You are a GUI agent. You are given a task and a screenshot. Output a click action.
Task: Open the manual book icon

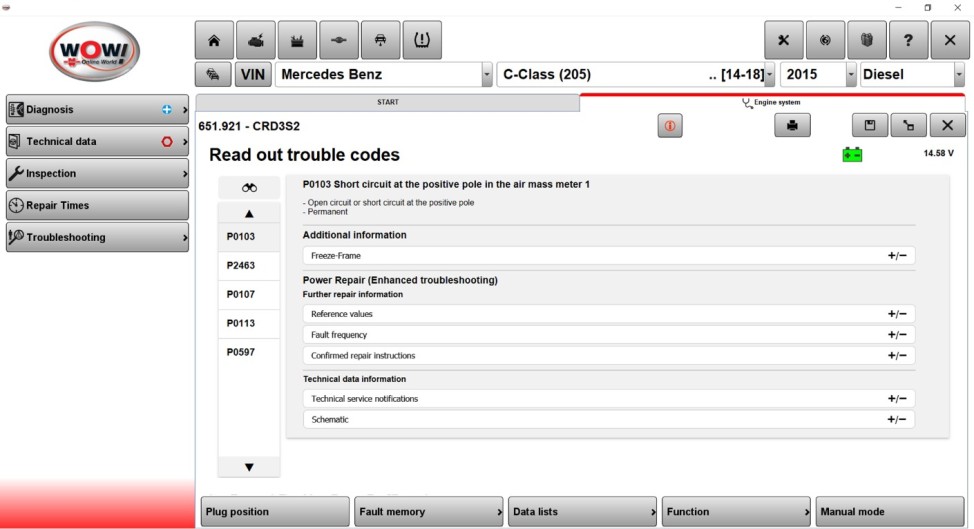click(x=867, y=40)
